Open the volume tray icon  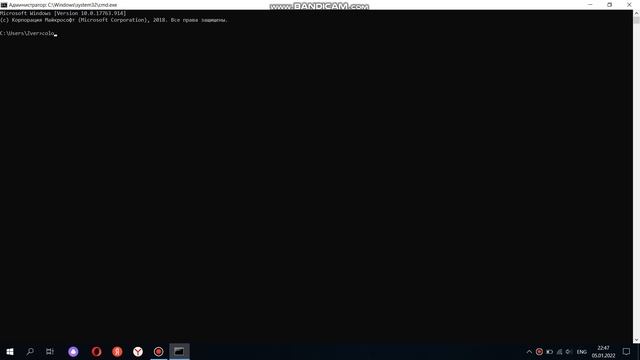coord(569,351)
